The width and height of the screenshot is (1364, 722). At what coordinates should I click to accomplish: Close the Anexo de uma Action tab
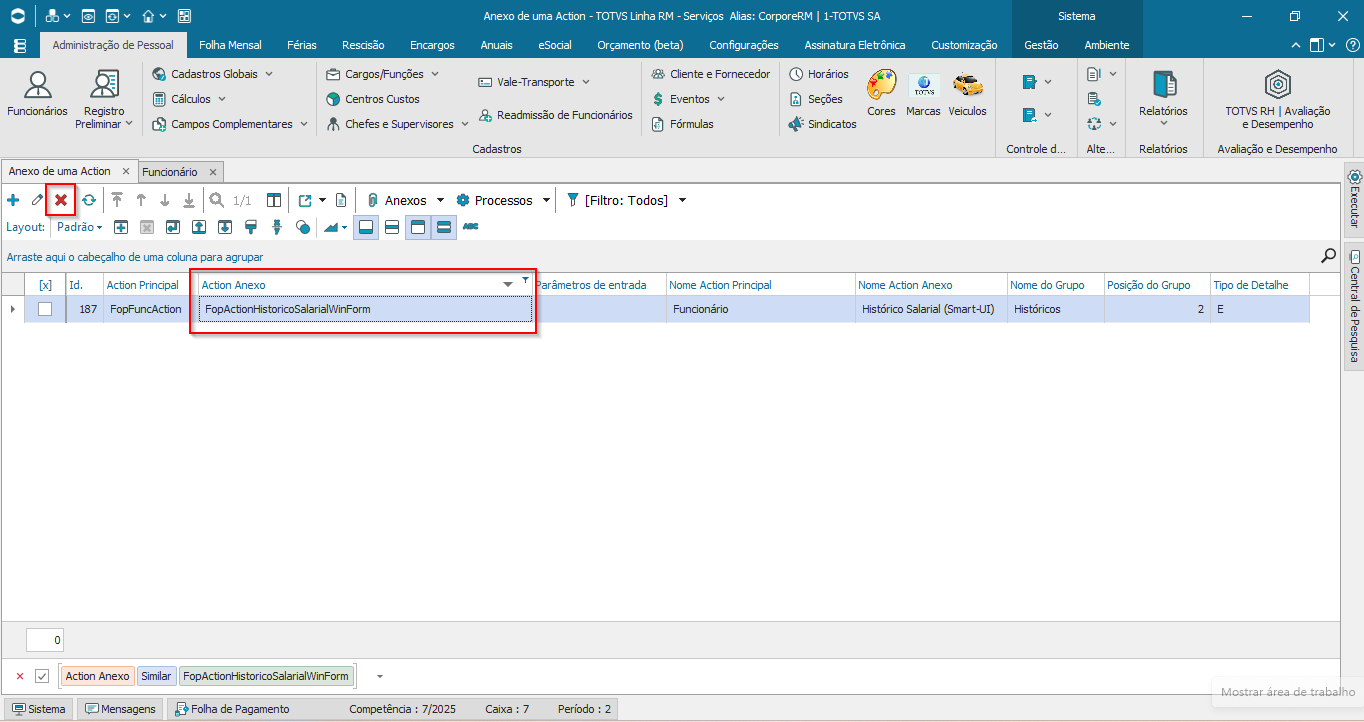tap(125, 171)
